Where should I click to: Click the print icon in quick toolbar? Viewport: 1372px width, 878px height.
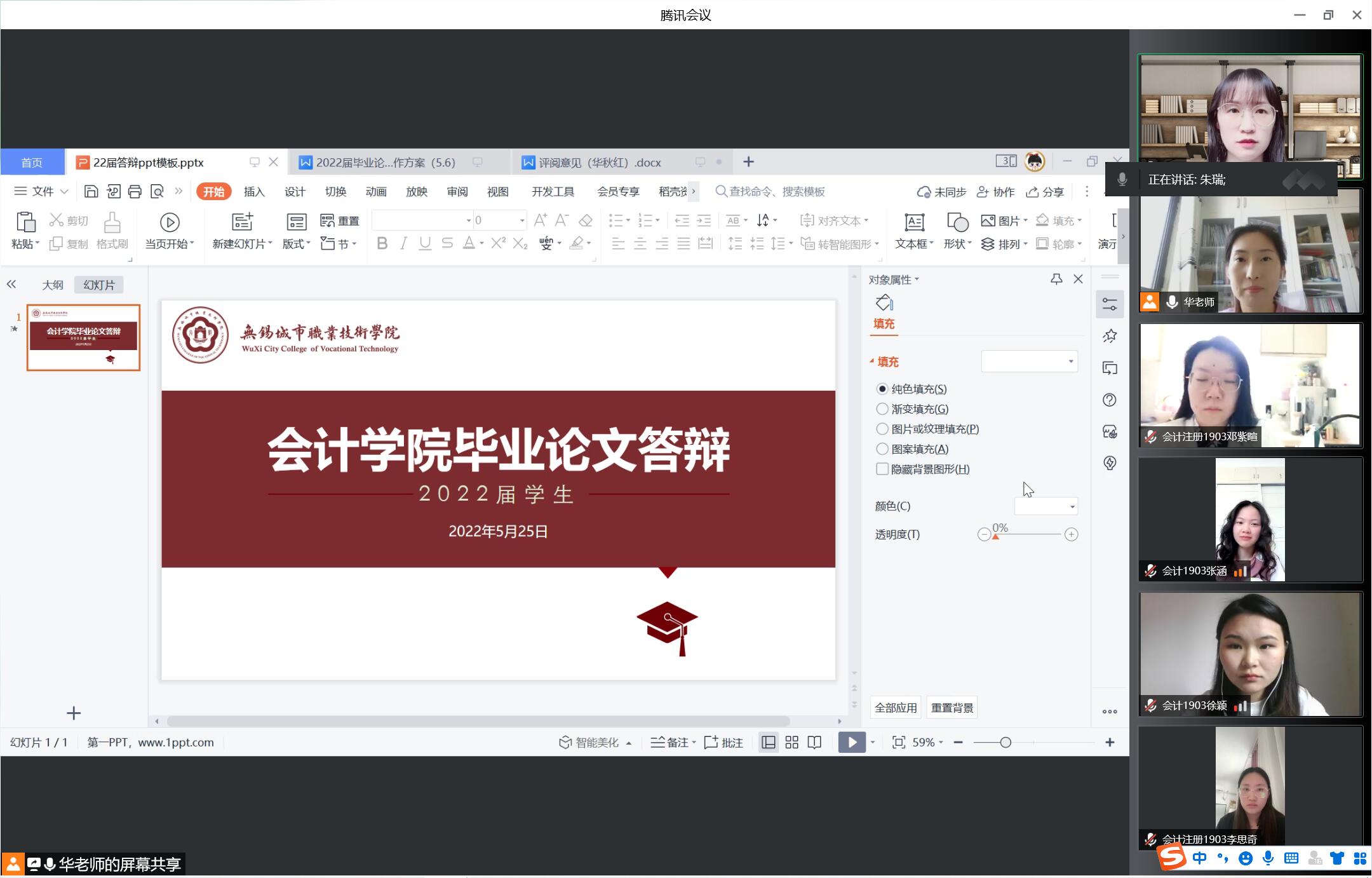coord(135,191)
